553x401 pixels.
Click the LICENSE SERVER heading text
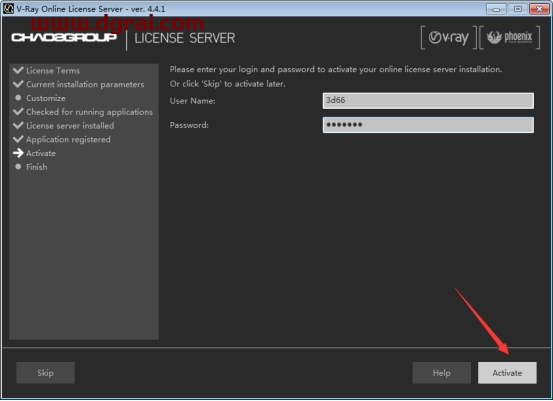(x=185, y=38)
